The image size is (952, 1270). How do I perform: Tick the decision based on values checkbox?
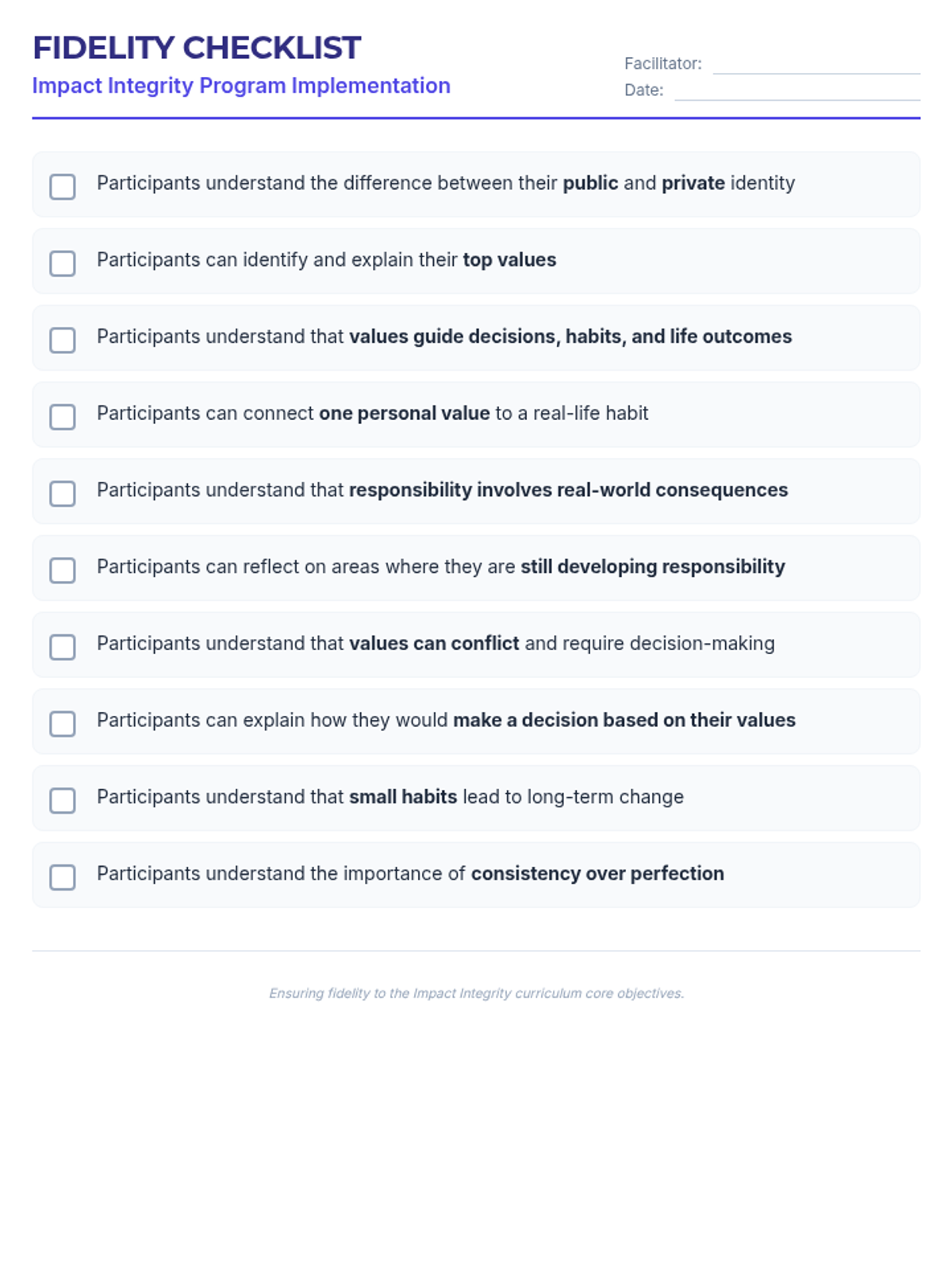click(63, 724)
